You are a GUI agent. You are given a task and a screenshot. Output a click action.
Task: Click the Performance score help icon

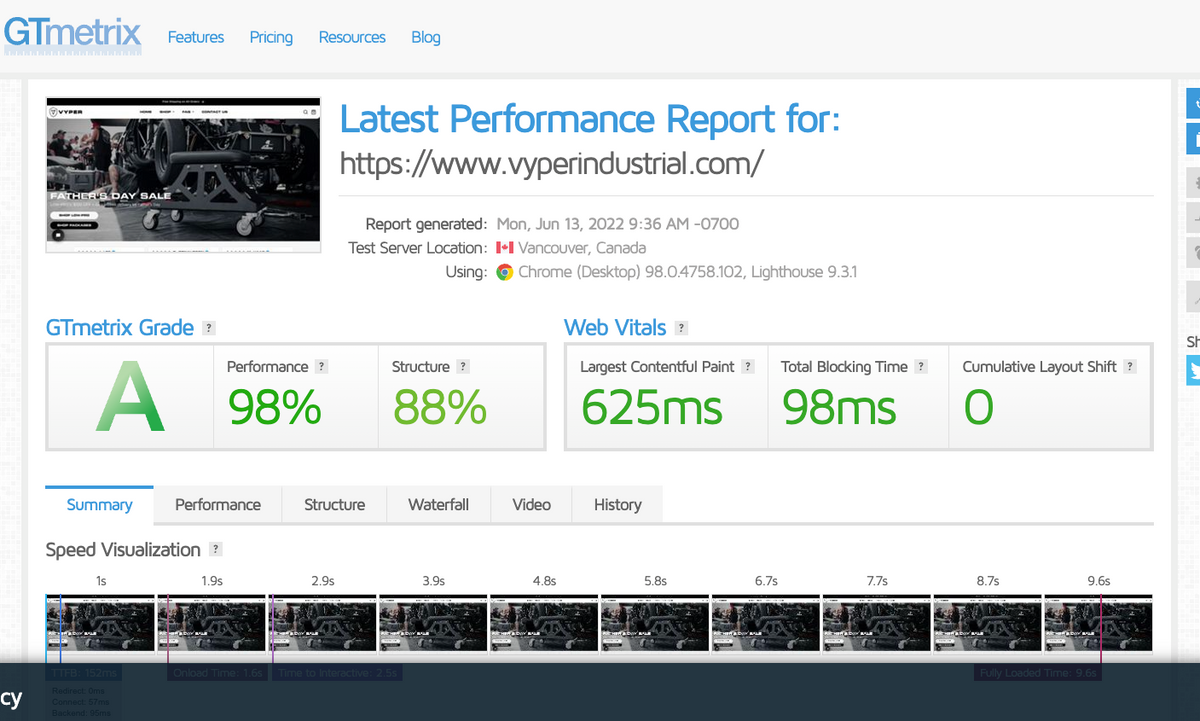[321, 367]
